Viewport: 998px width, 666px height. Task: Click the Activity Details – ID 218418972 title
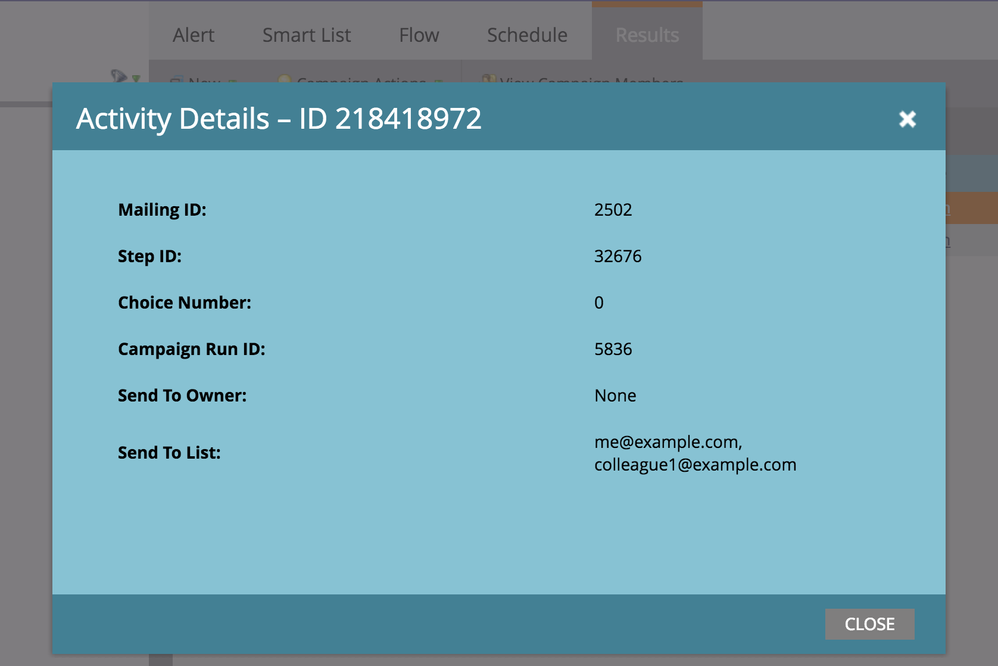(279, 119)
